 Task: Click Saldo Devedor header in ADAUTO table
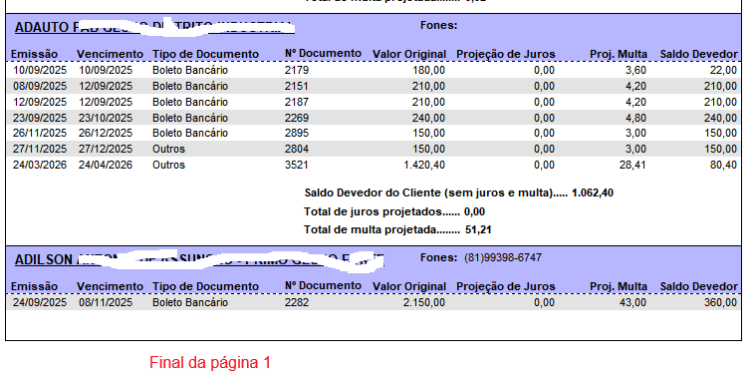[699, 55]
